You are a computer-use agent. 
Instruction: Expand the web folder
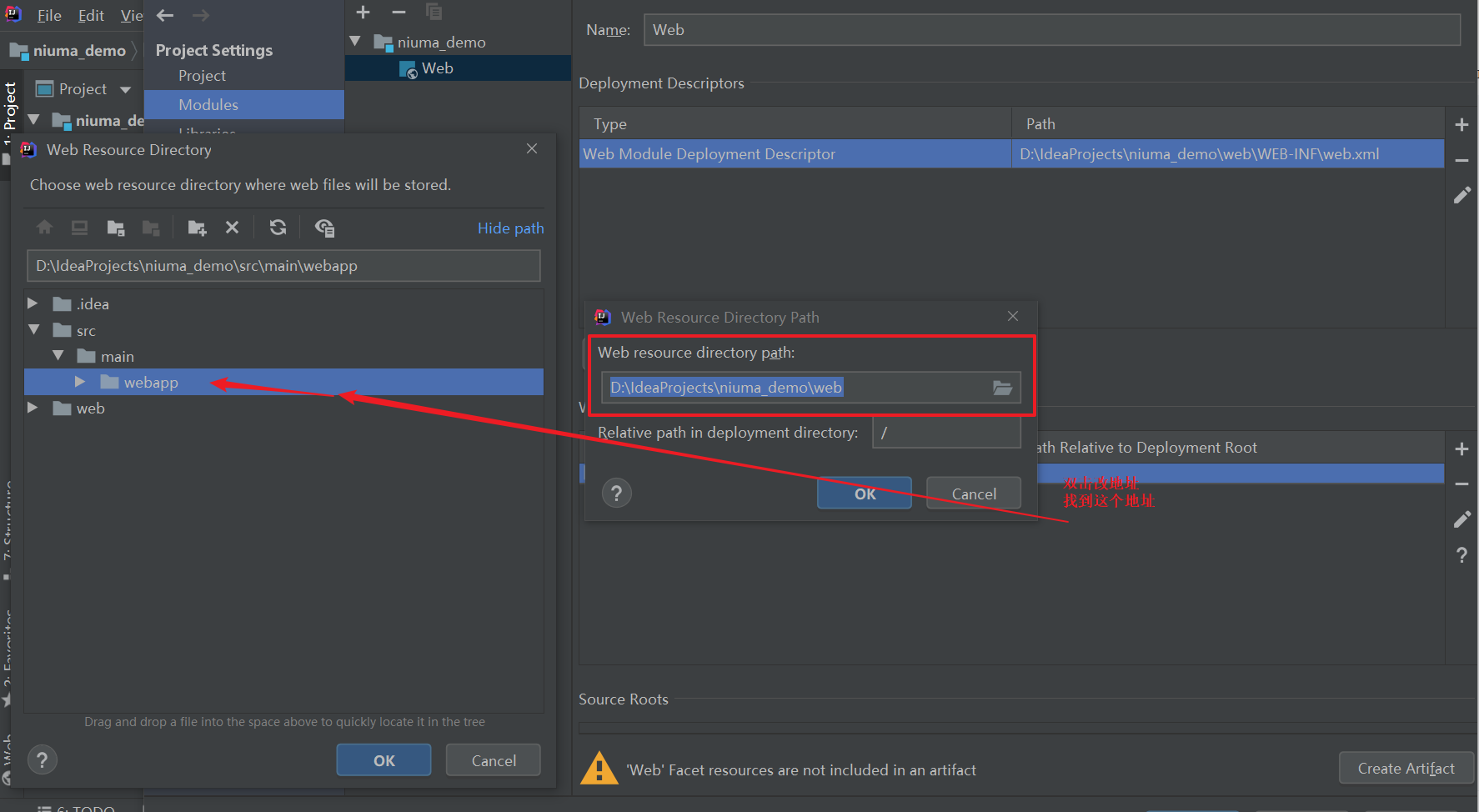(x=33, y=408)
